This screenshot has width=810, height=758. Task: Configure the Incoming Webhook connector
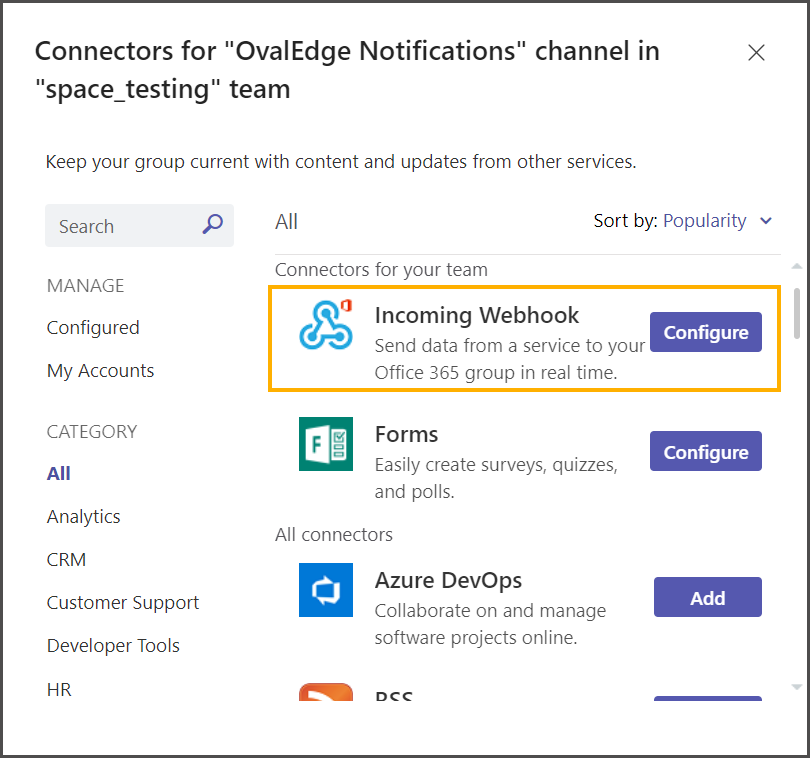point(705,333)
